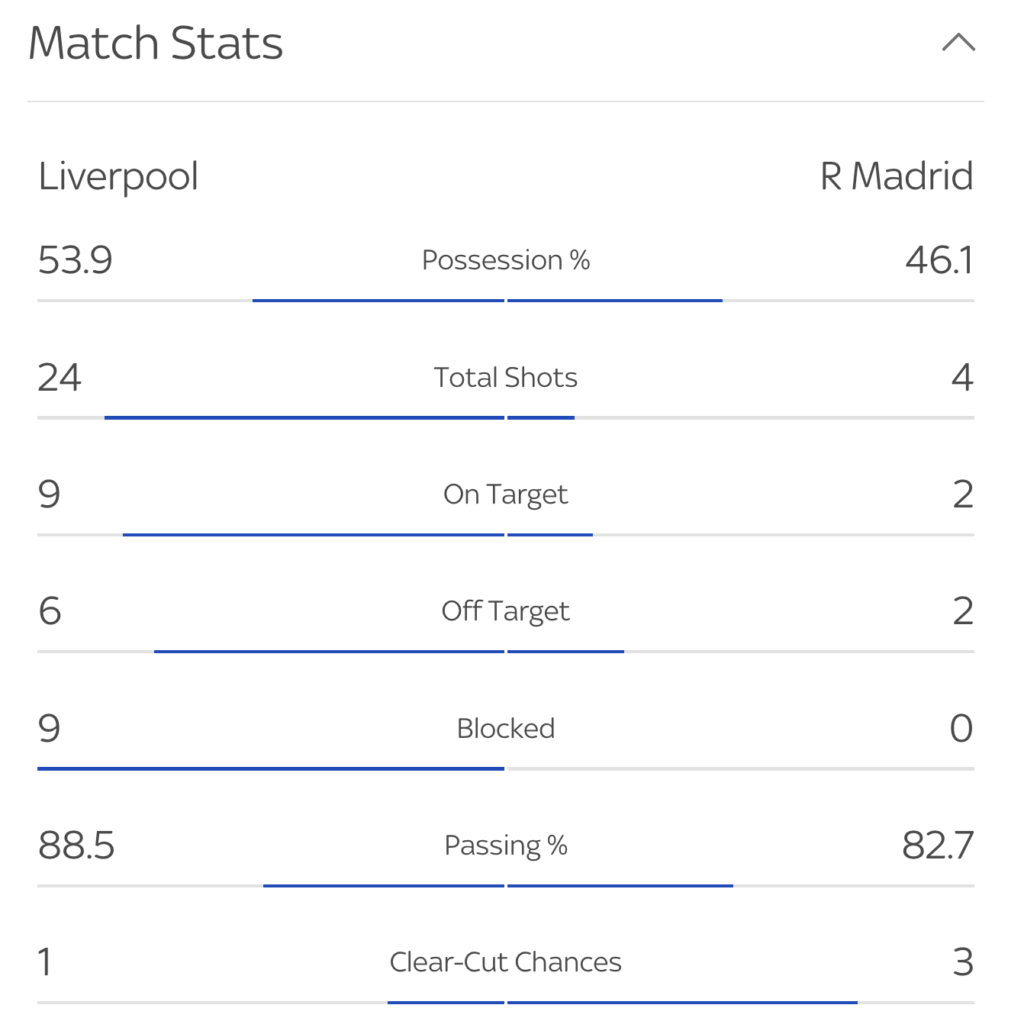Screen dimensions: 1024x1021
Task: Click the Blocked stat label
Action: coord(505,728)
